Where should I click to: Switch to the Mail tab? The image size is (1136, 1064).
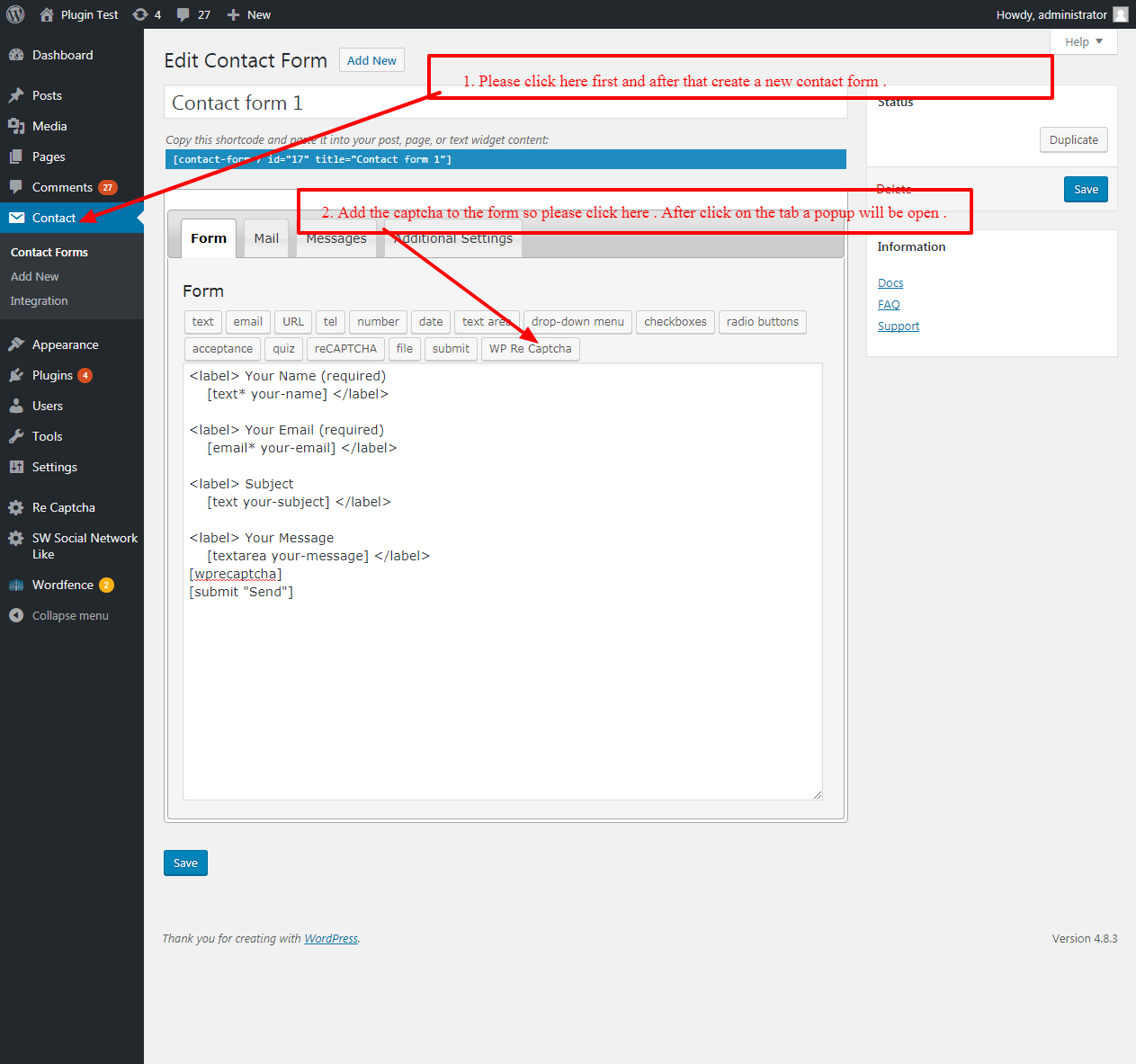click(x=266, y=238)
